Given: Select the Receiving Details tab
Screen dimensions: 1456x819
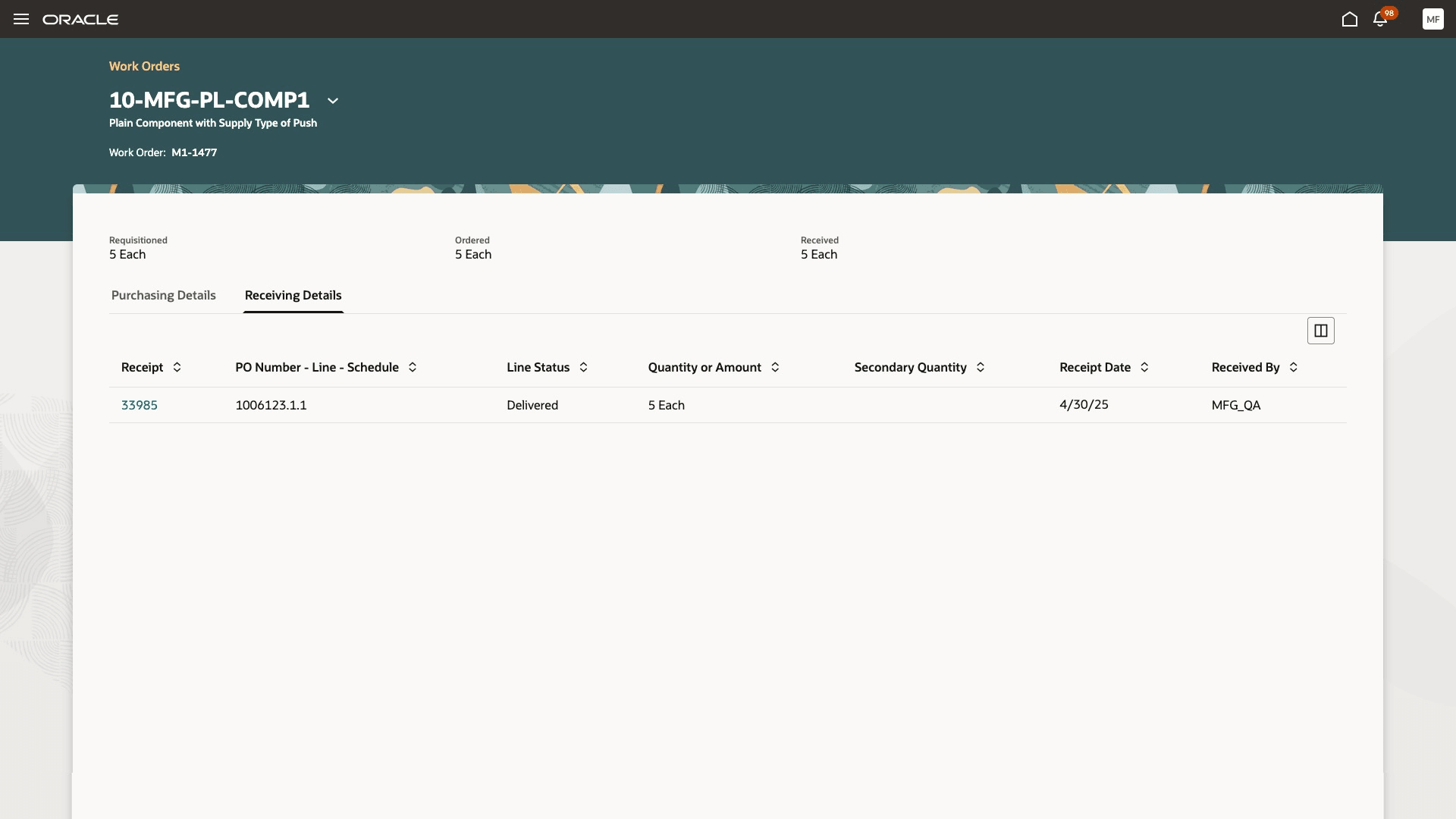Looking at the screenshot, I should tap(293, 295).
